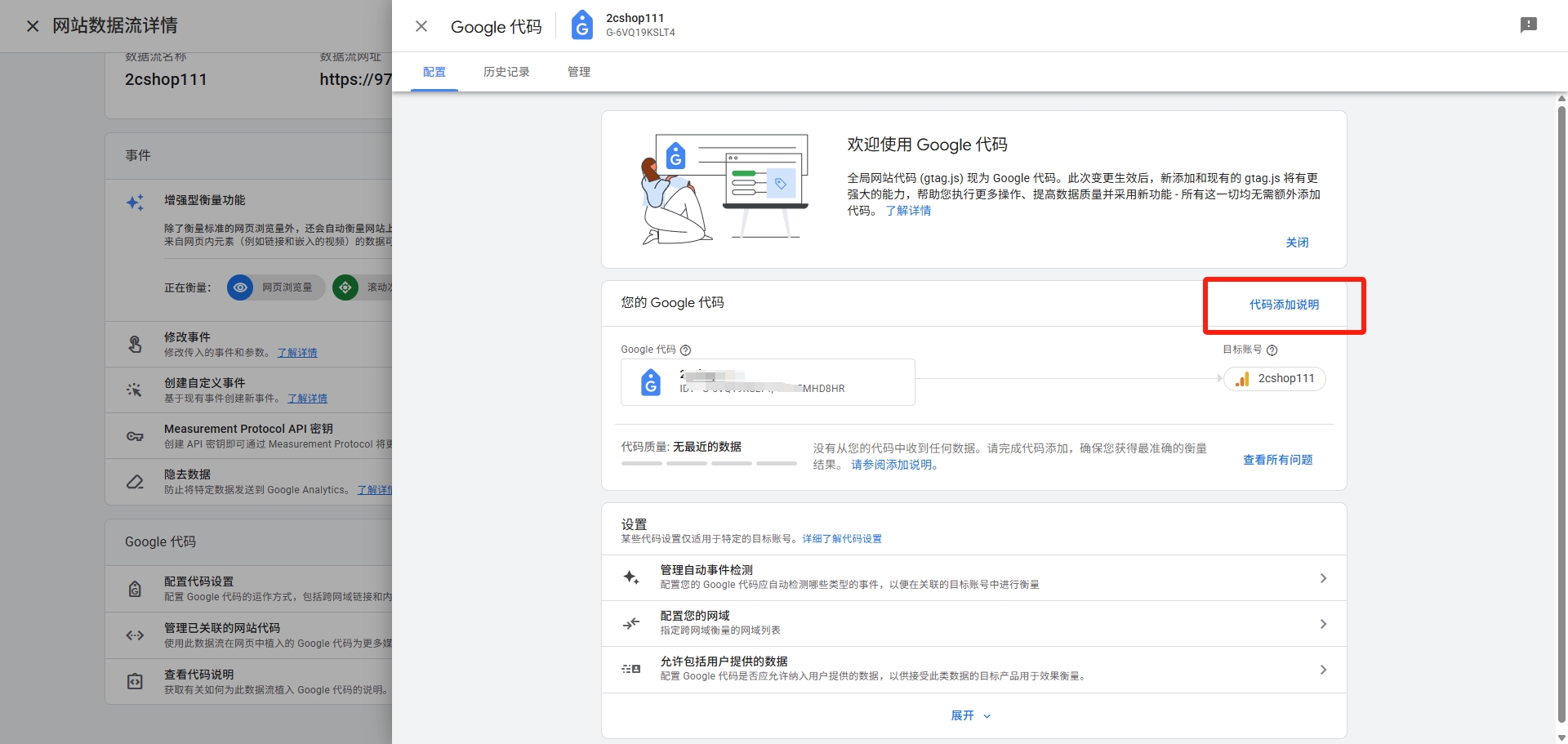Click 了解详情 link in welcome card
The height and width of the screenshot is (744, 1568).
pos(908,211)
